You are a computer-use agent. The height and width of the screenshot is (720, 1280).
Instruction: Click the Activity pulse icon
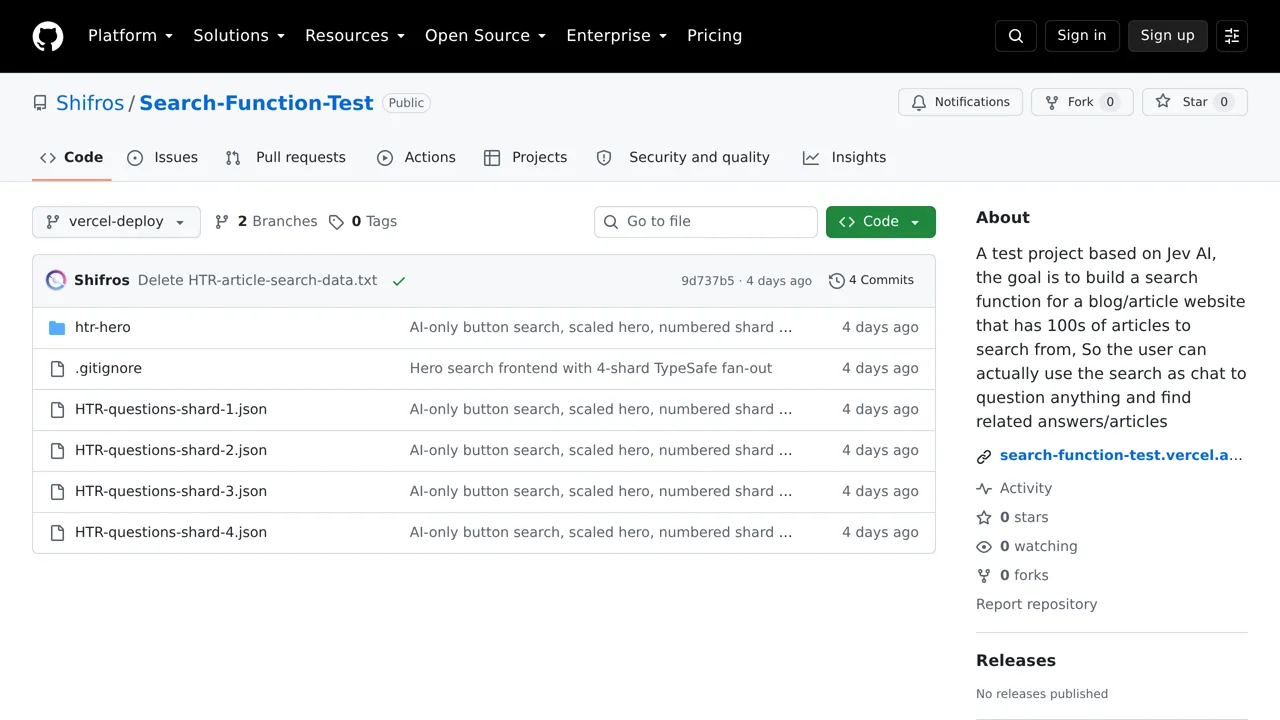[x=984, y=488]
